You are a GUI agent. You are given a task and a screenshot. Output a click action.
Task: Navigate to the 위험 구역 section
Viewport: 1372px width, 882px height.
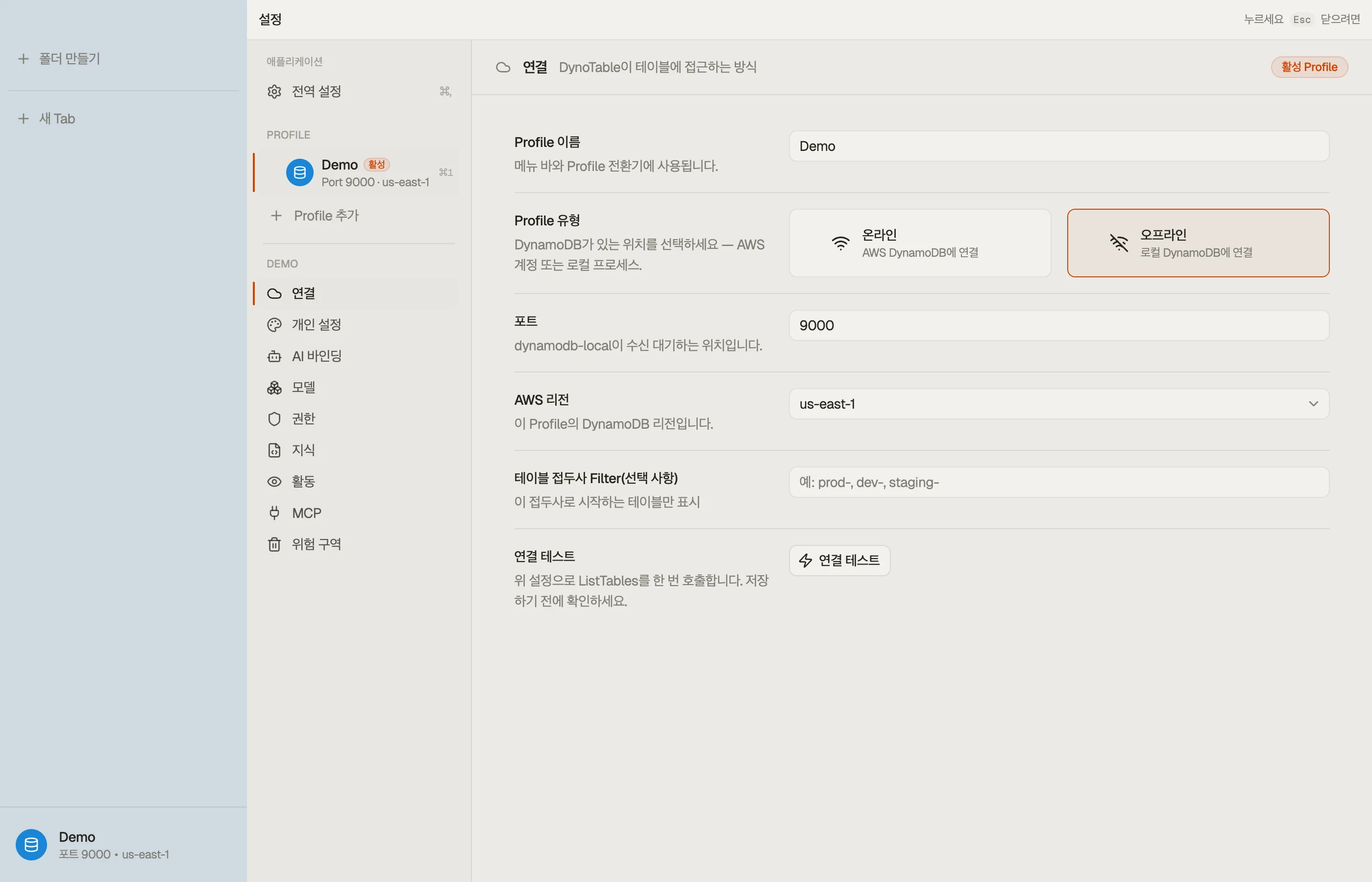(359, 544)
